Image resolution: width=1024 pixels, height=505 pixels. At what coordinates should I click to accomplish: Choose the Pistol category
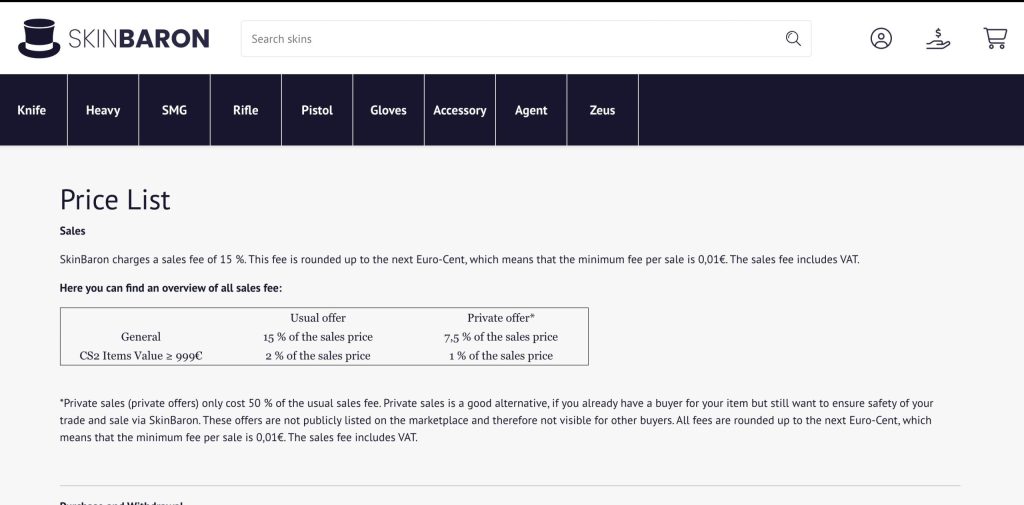317,110
